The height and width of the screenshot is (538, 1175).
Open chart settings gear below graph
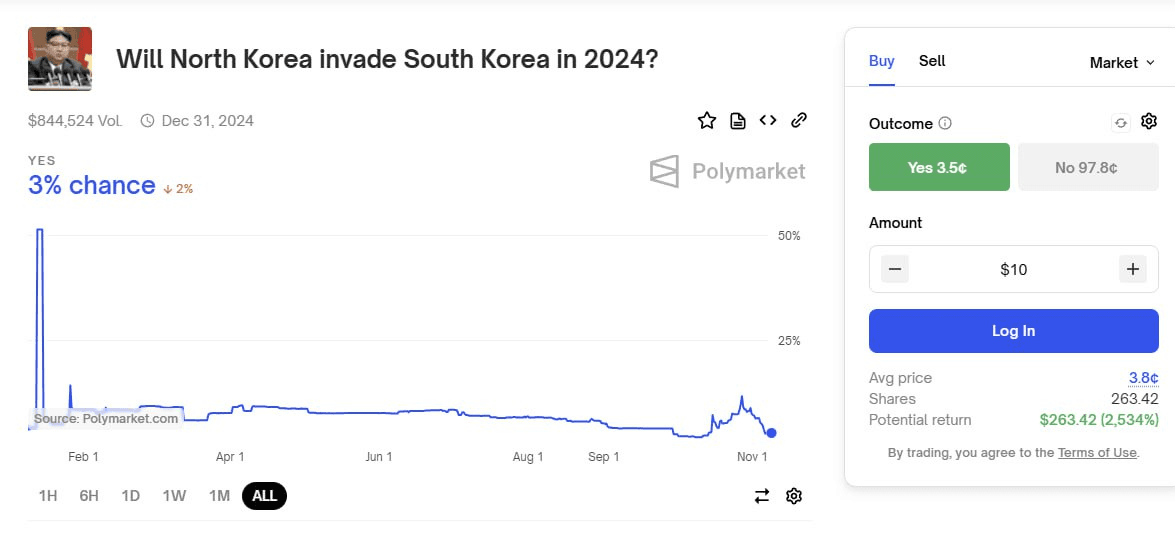pyautogui.click(x=794, y=496)
